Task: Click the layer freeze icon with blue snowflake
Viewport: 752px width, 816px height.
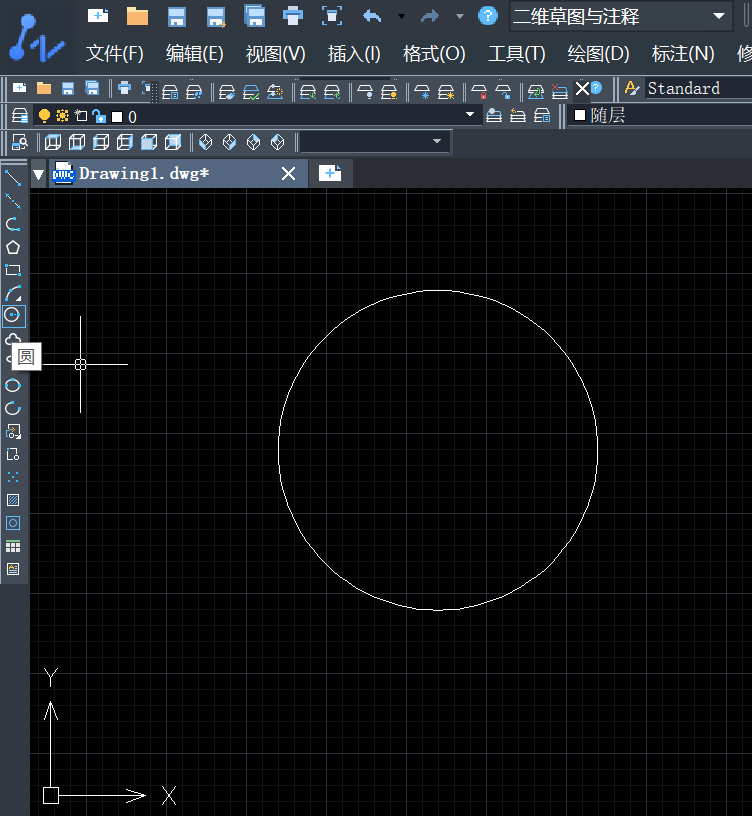Action: tap(422, 92)
